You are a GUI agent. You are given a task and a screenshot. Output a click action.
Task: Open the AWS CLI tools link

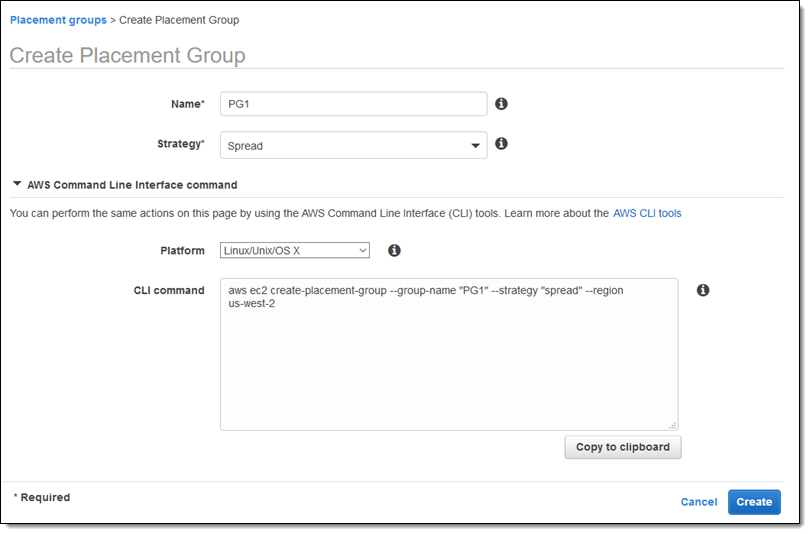click(647, 213)
